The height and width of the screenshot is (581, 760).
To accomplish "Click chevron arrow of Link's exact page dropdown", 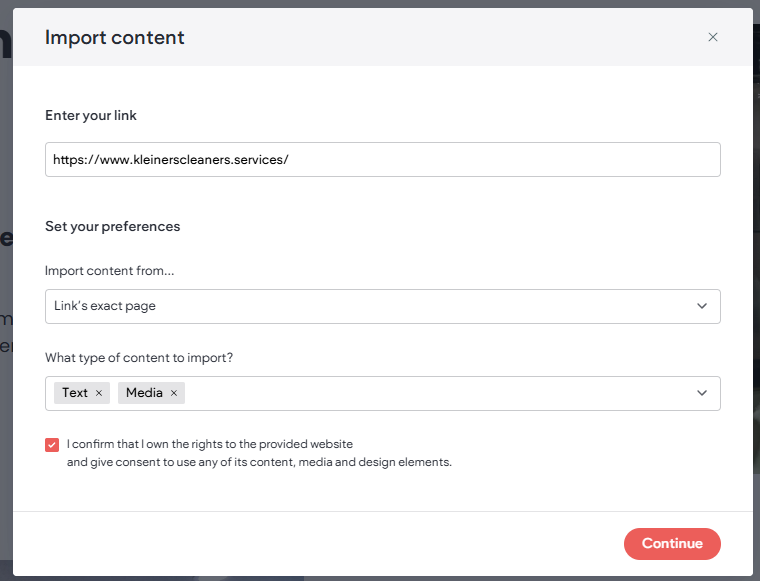I will click(702, 306).
